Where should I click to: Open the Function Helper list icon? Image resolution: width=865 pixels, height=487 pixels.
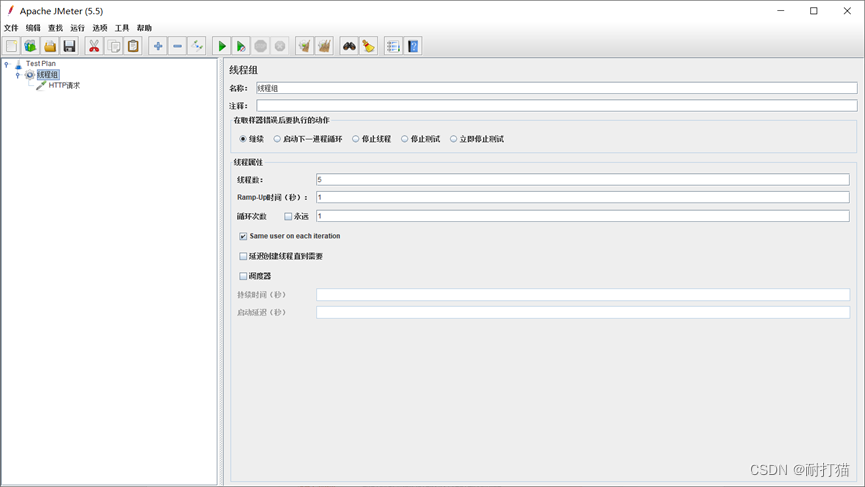[x=393, y=46]
